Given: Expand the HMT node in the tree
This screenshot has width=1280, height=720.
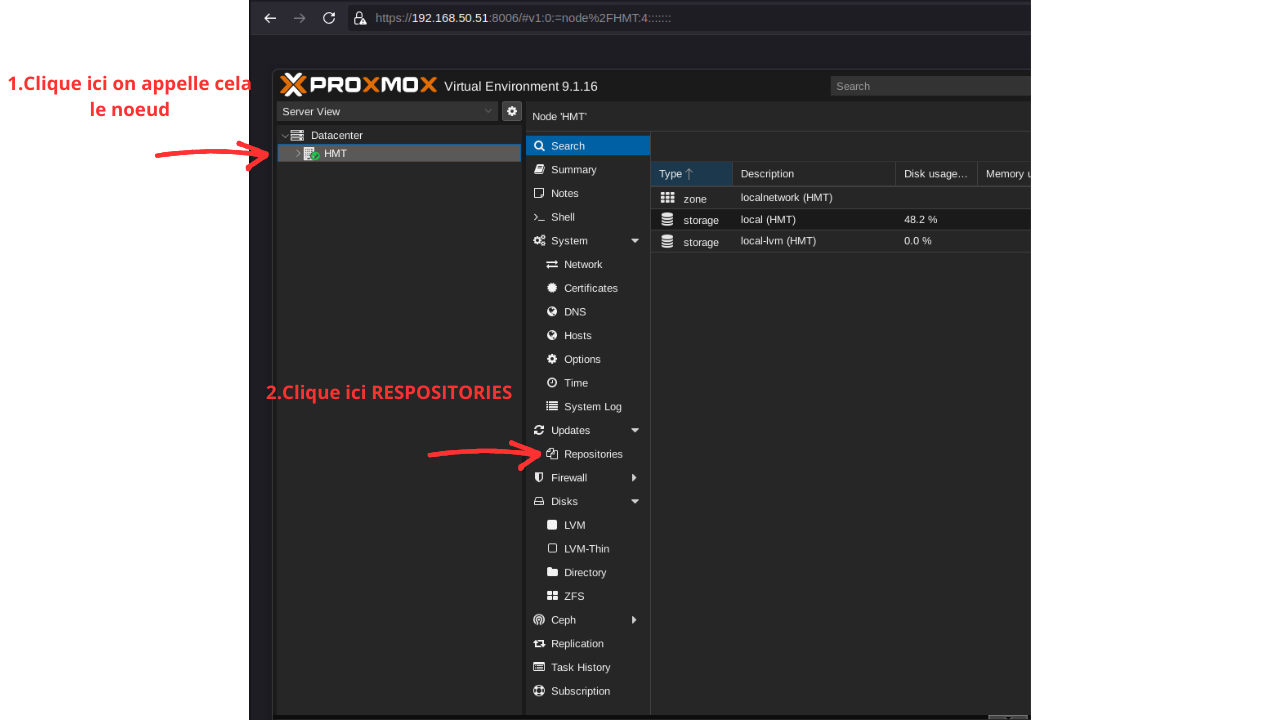Looking at the screenshot, I should tap(297, 154).
